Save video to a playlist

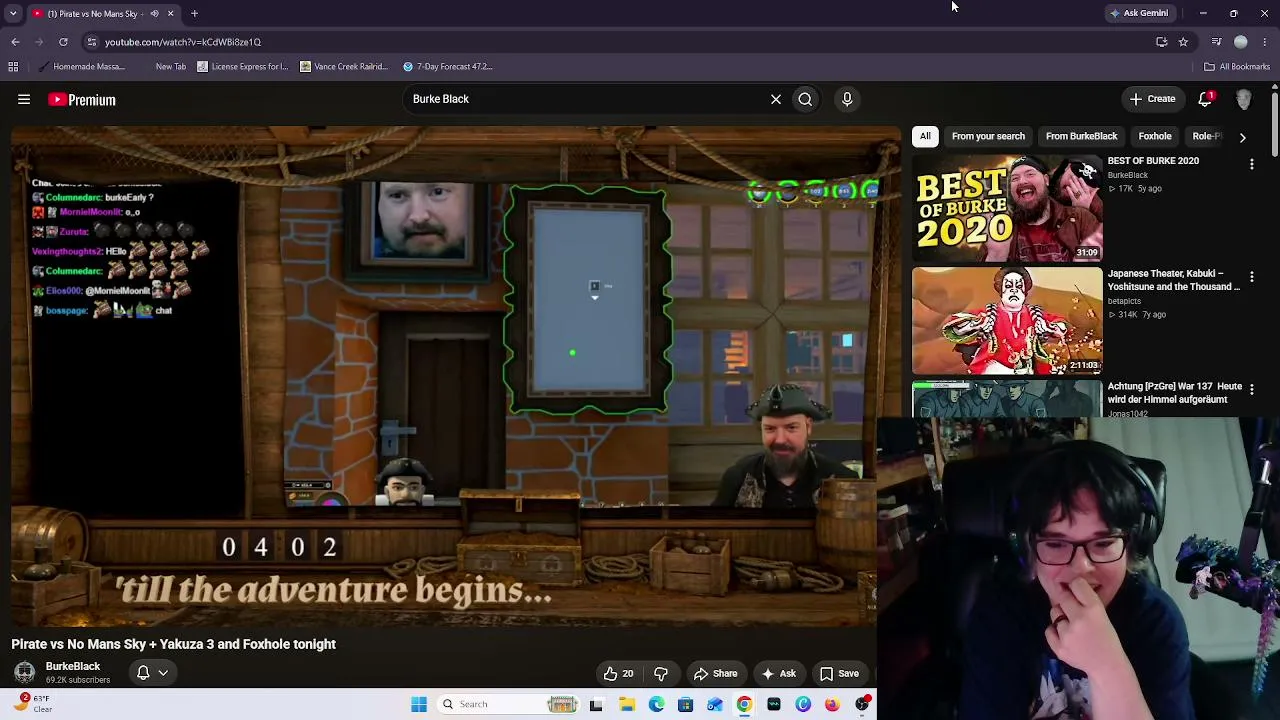pos(839,674)
